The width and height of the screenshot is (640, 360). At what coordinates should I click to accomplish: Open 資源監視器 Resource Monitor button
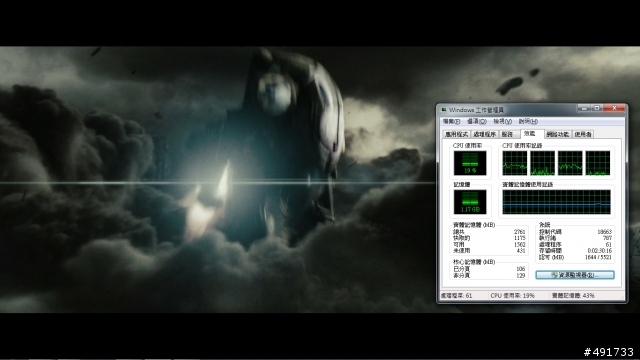tap(575, 275)
